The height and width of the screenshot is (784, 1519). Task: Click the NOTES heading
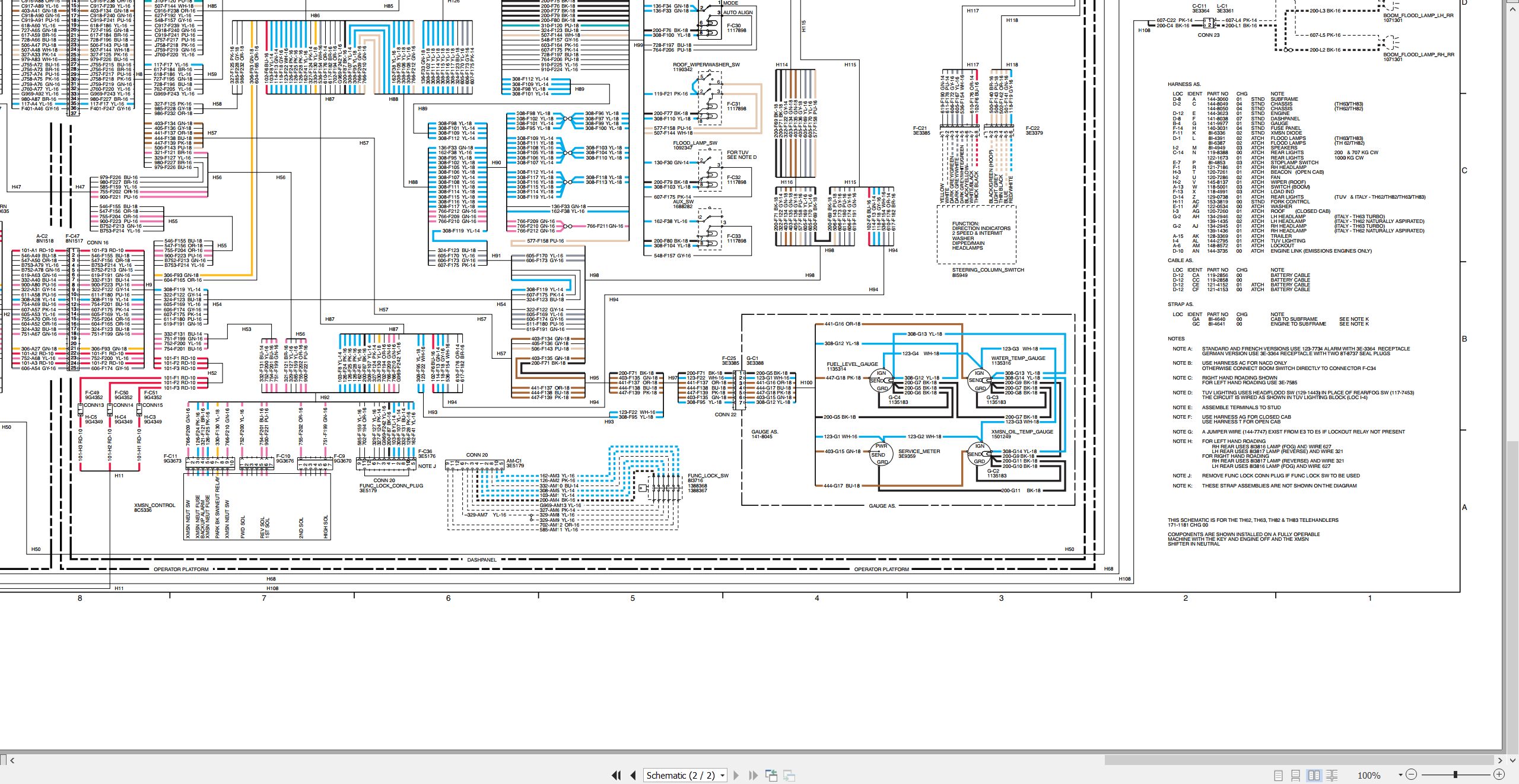coord(1176,339)
